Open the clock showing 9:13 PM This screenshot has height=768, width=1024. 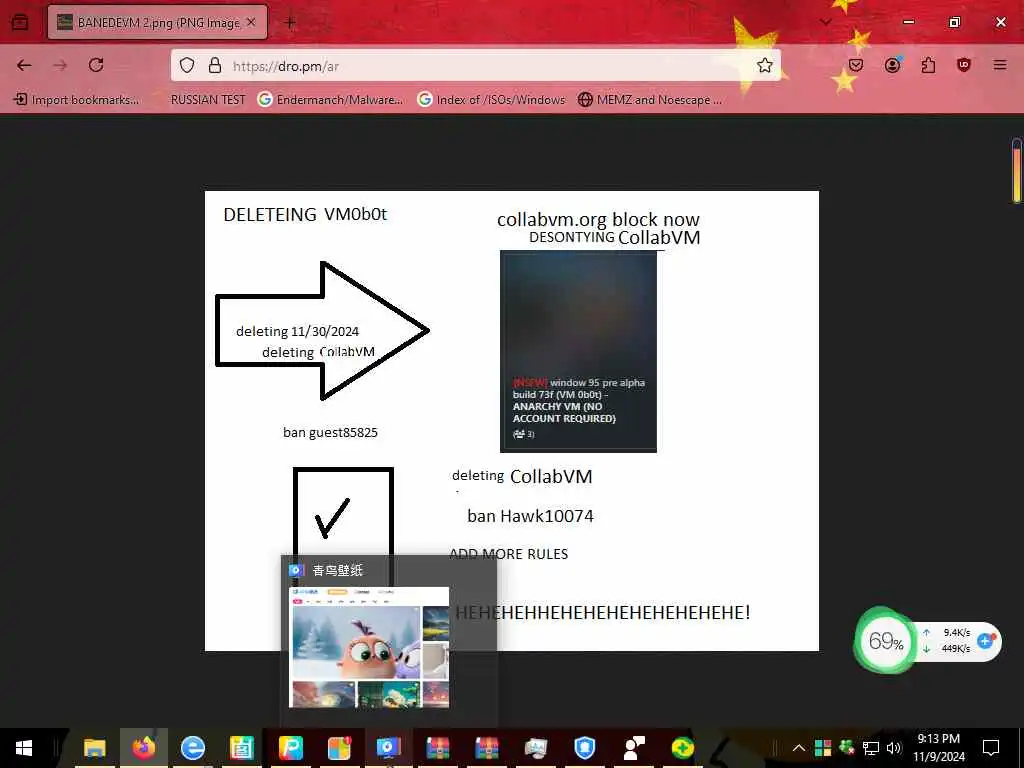pyautogui.click(x=939, y=748)
